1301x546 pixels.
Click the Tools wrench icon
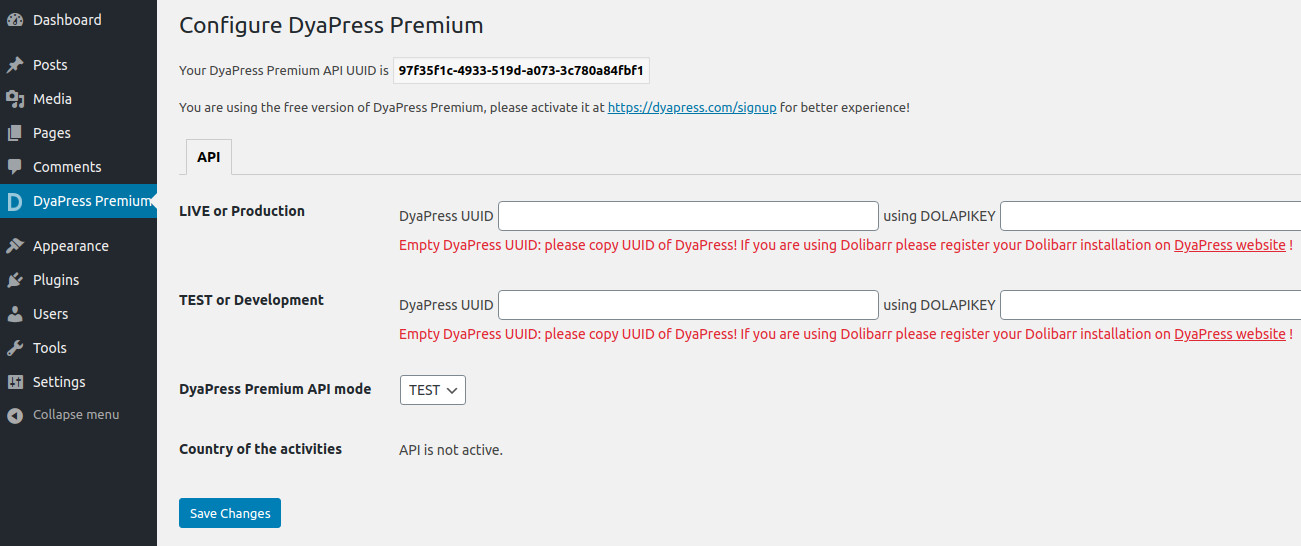[x=15, y=348]
